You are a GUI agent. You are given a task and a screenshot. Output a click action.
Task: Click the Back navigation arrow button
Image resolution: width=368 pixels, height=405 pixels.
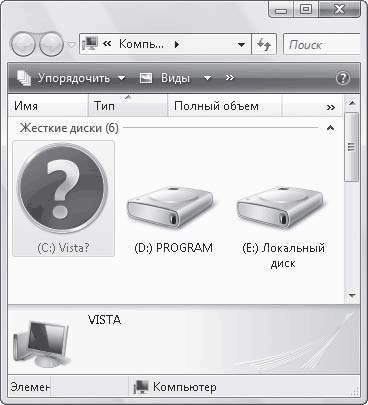[x=23, y=44]
